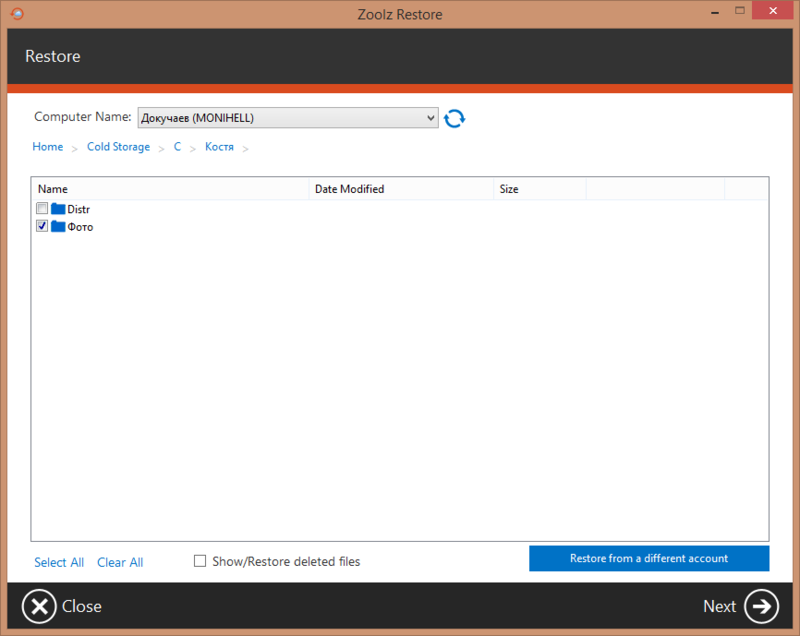Click the Next arrow circle icon
This screenshot has height=636, width=800.
(x=761, y=606)
